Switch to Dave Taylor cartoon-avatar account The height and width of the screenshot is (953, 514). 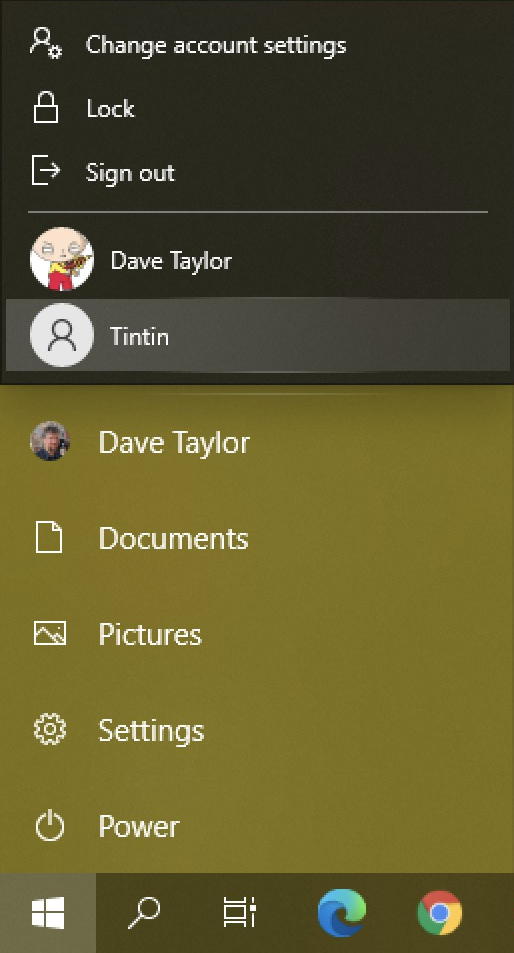(x=258, y=260)
